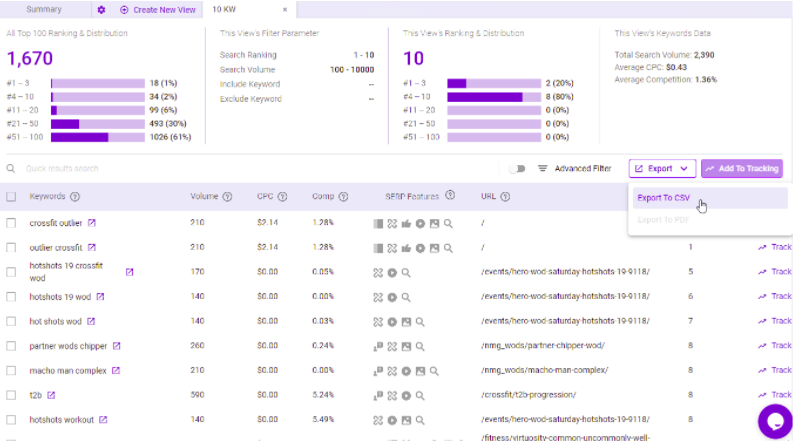Viewport: 799px width, 443px height.
Task: Click the Volume column header
Action: tap(204, 196)
